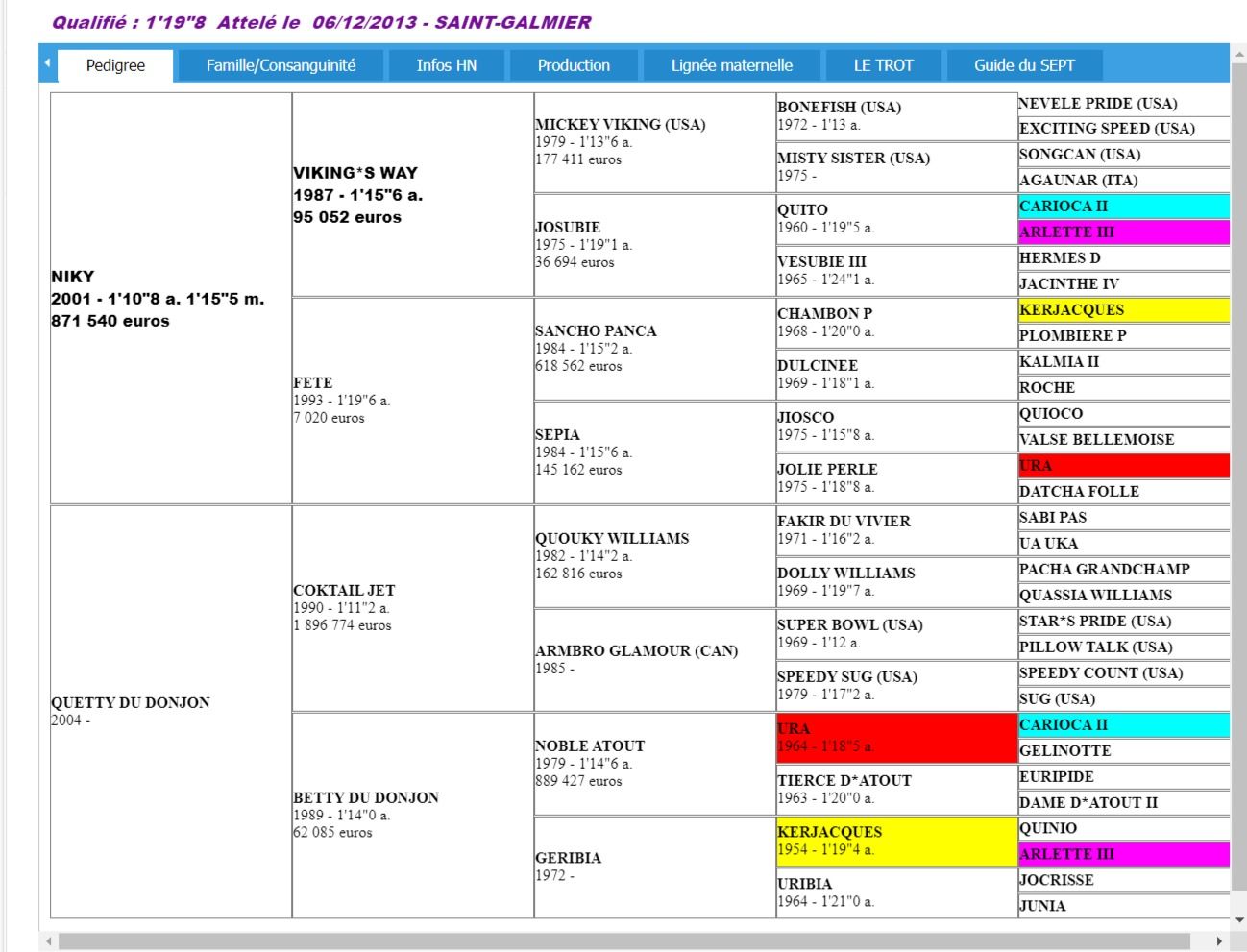Click EXCITING SPEED (USA) cell

click(x=1124, y=129)
